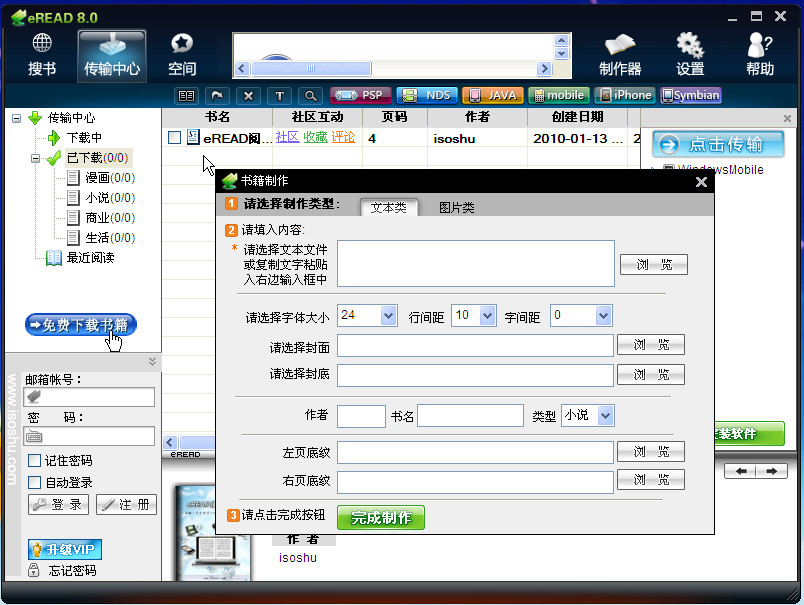Click the 登录 login button
Image resolution: width=804 pixels, height=605 pixels.
(58, 505)
